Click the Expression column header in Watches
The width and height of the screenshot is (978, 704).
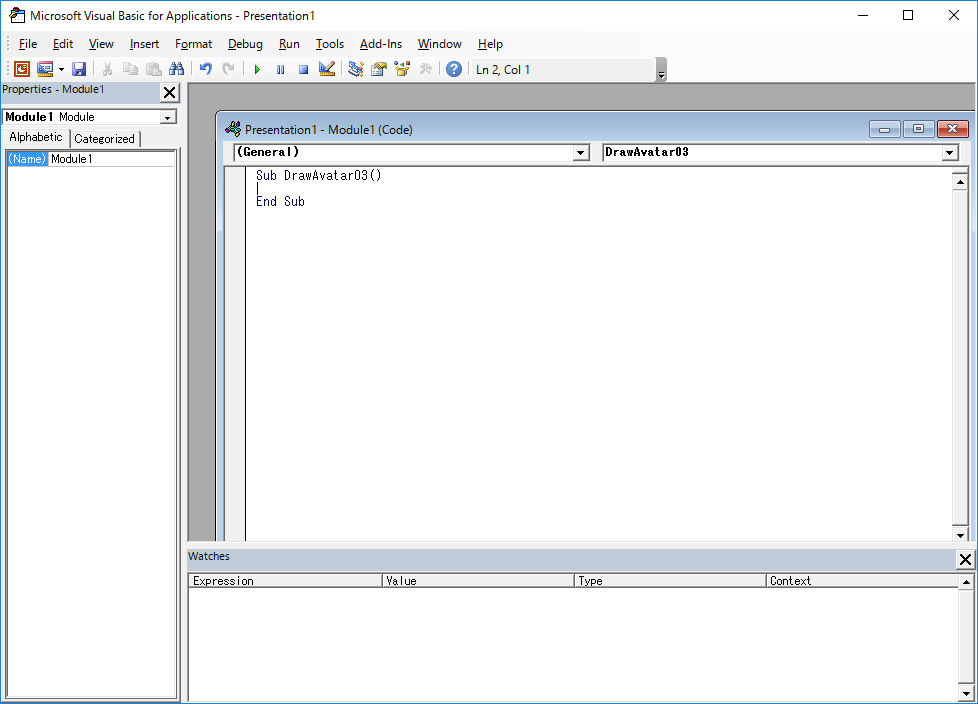tap(285, 581)
